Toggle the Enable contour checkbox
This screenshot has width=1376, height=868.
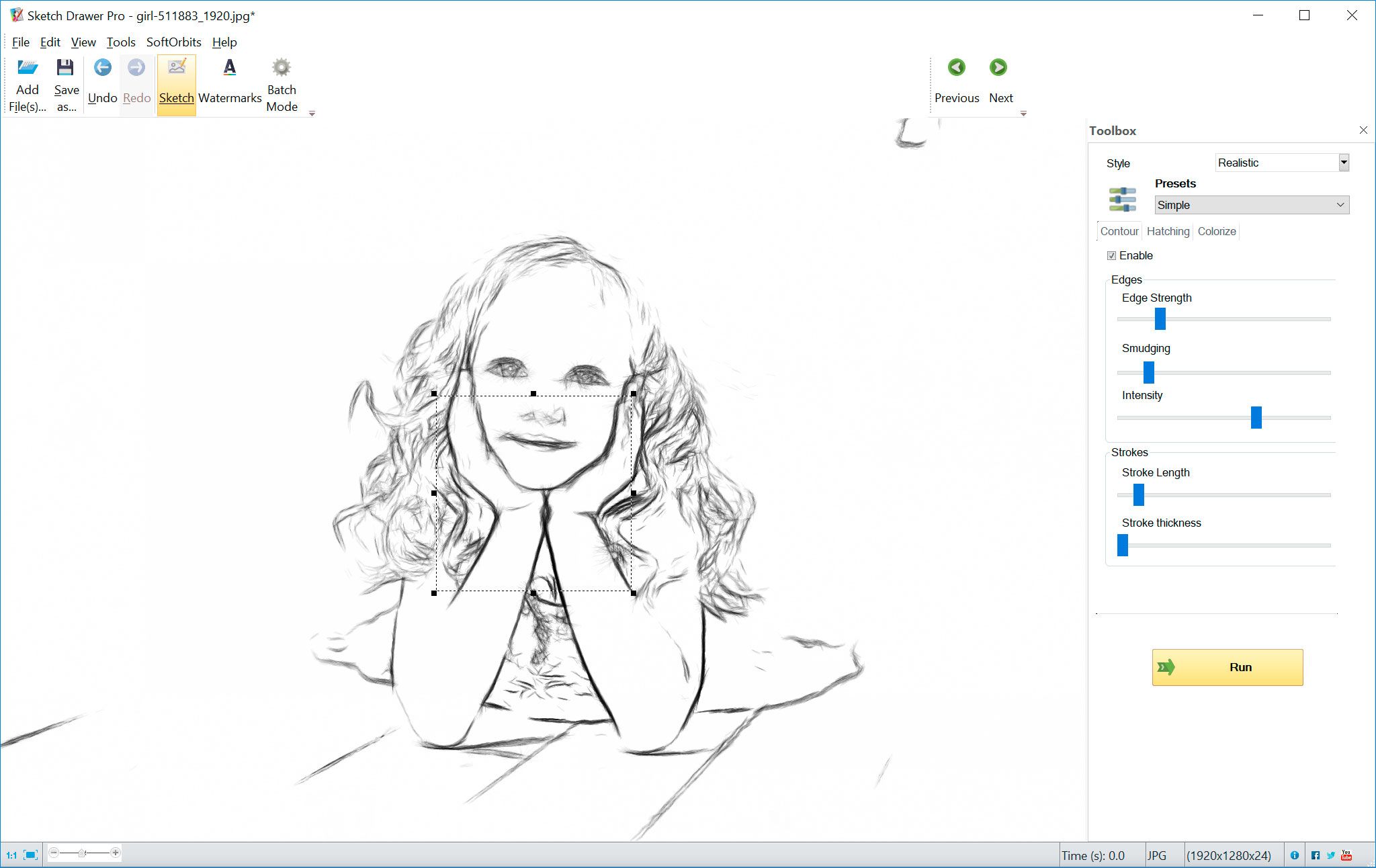click(x=1111, y=255)
